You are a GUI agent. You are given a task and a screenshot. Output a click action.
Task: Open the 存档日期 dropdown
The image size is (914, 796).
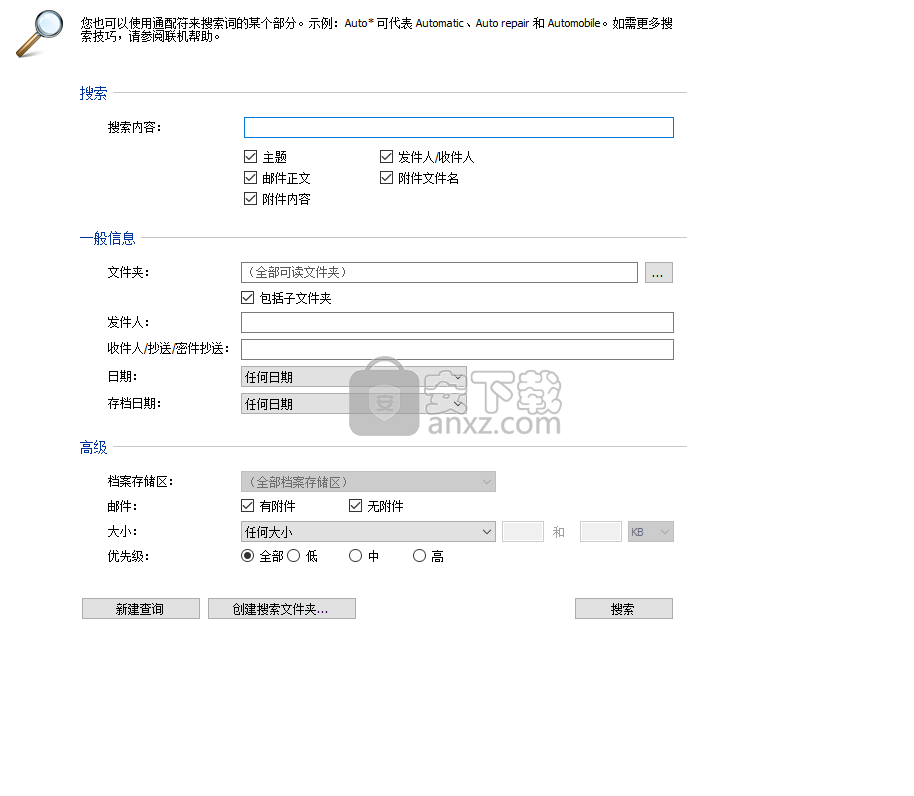[x=354, y=404]
